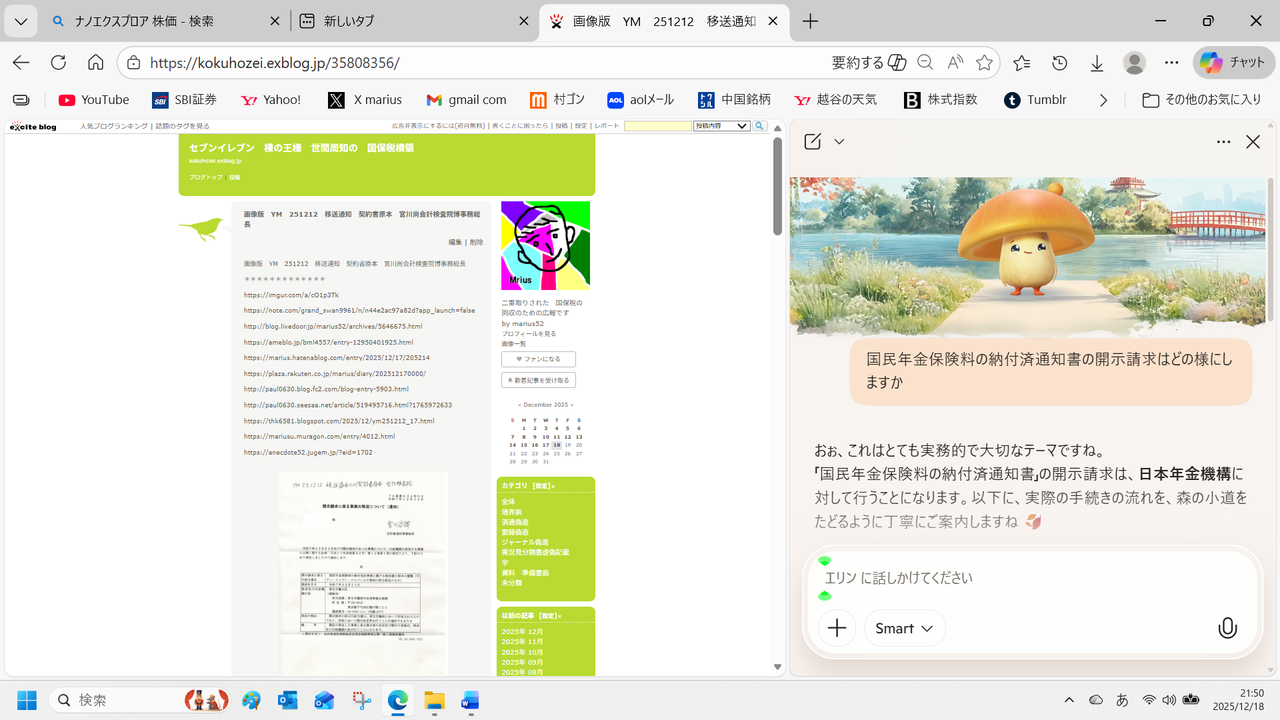Activate Read aloud icon in address bar

955,63
